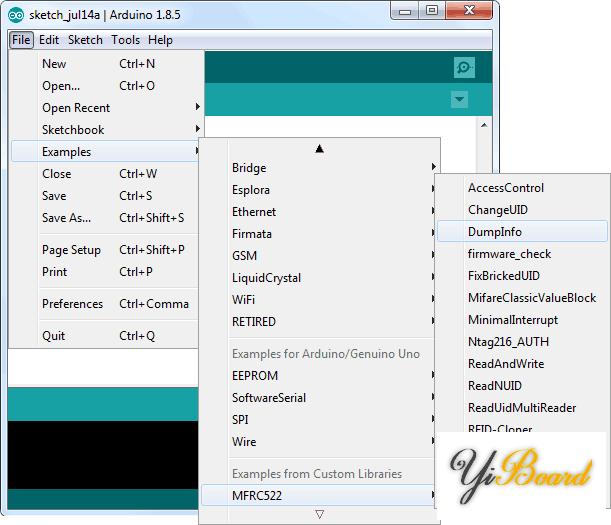Open the DumpInfo example

522,232
